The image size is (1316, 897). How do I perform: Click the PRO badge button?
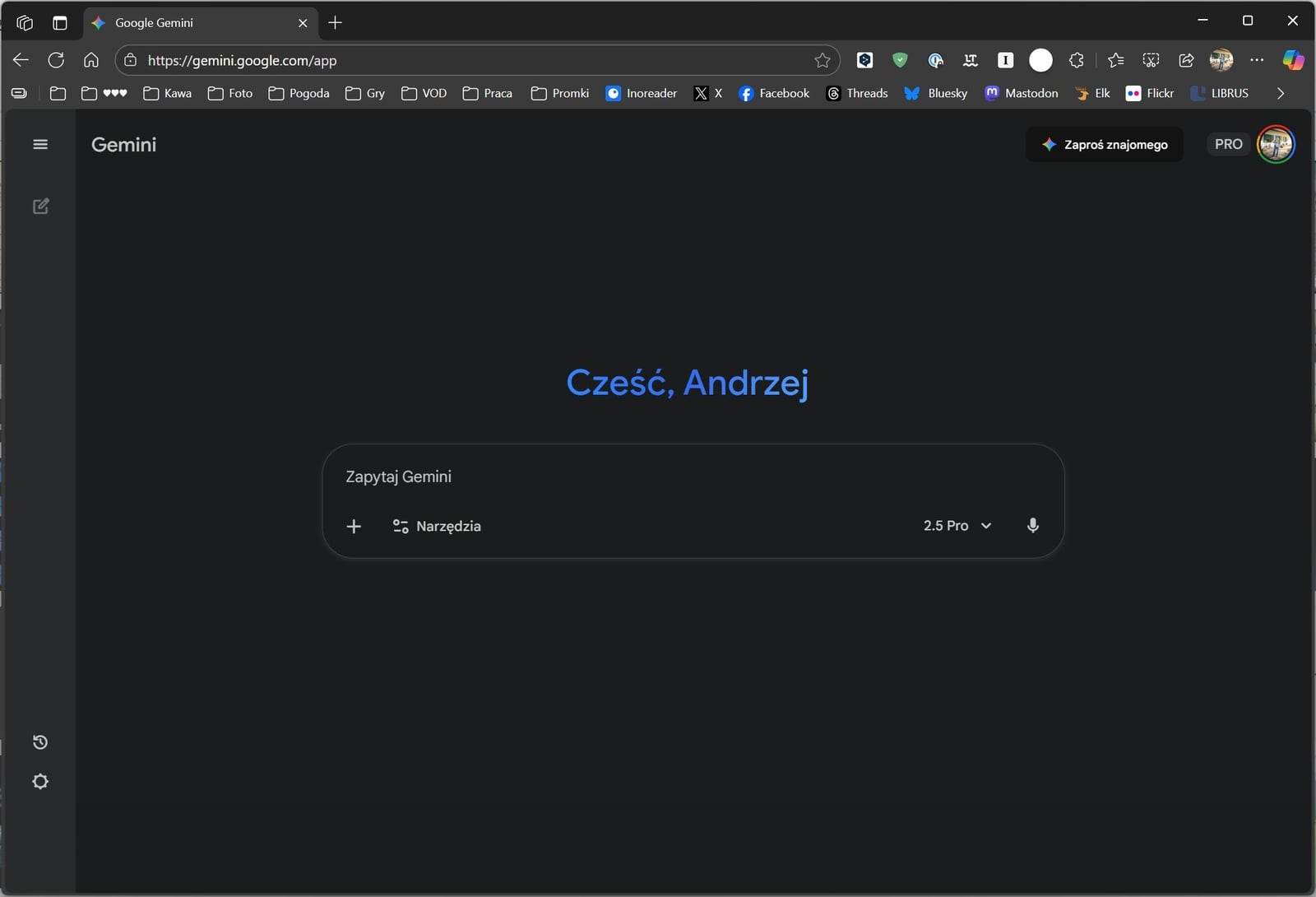click(1228, 145)
